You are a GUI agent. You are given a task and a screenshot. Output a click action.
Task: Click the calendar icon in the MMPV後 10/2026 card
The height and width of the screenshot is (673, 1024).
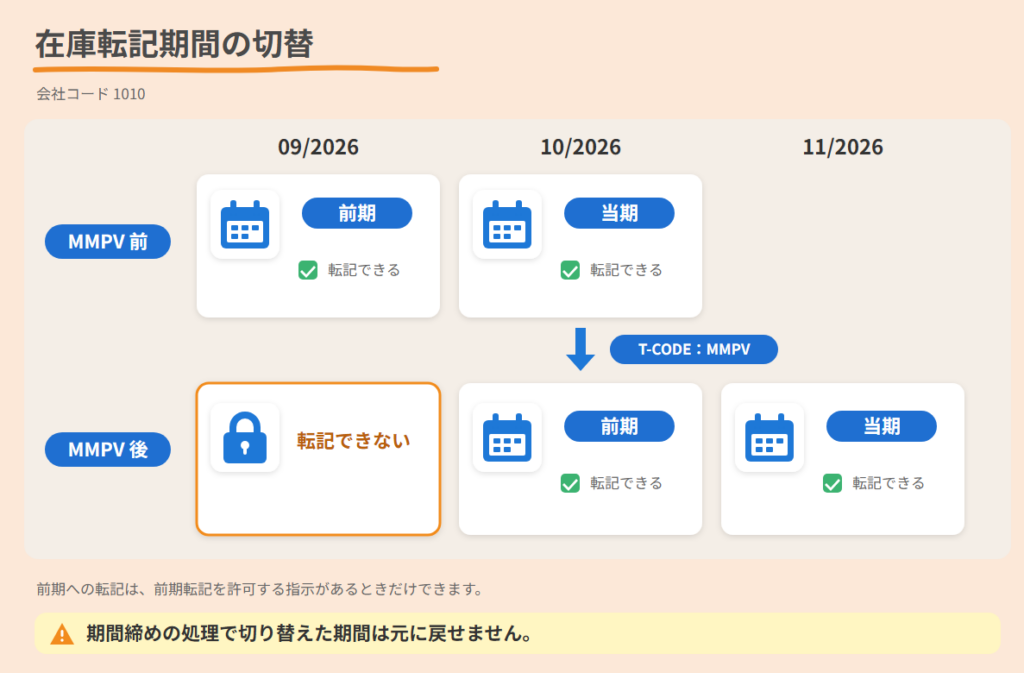click(507, 437)
